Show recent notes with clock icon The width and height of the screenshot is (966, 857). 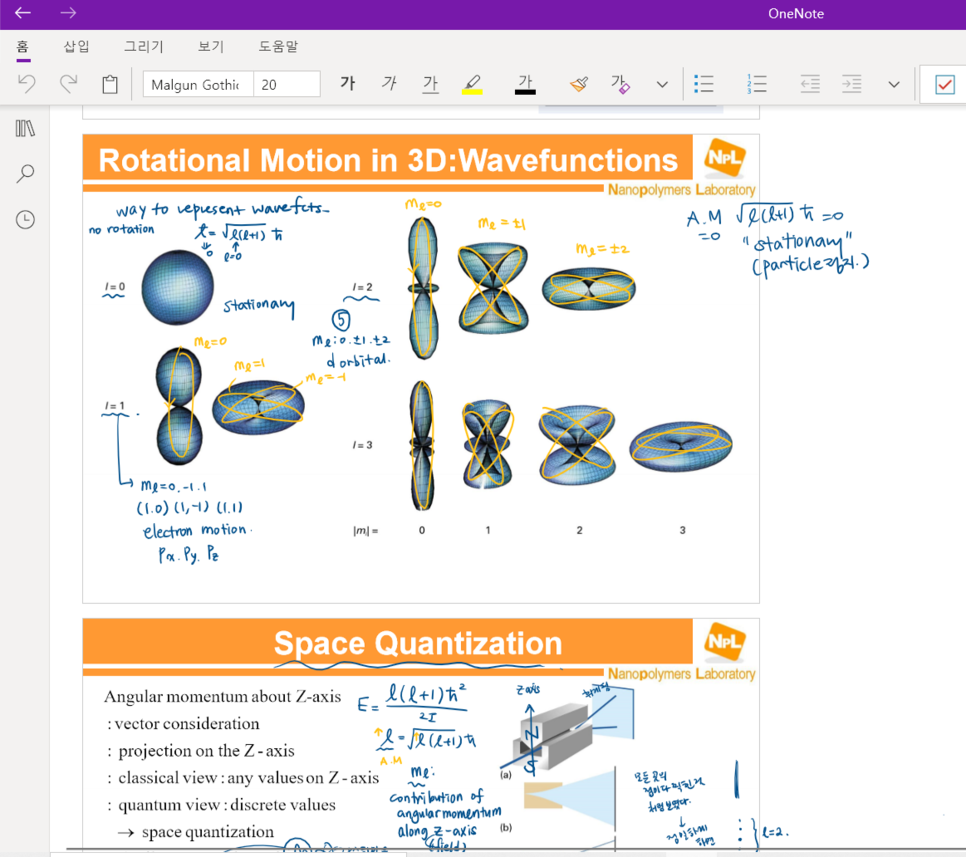tap(25, 220)
